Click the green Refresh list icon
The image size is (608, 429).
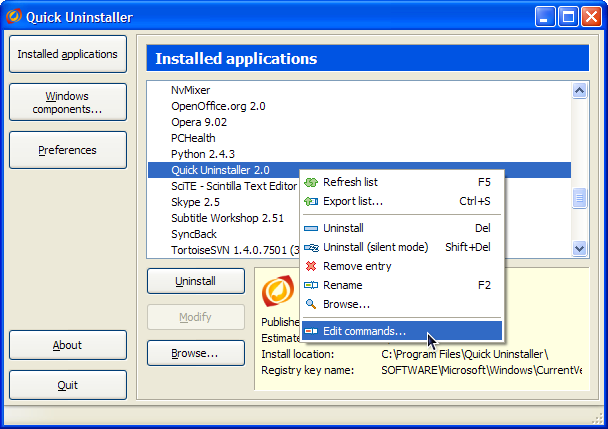[x=311, y=182]
